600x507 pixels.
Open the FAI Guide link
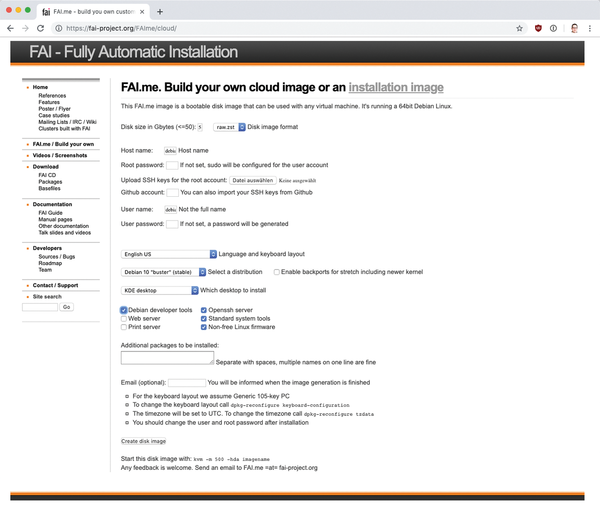point(50,213)
